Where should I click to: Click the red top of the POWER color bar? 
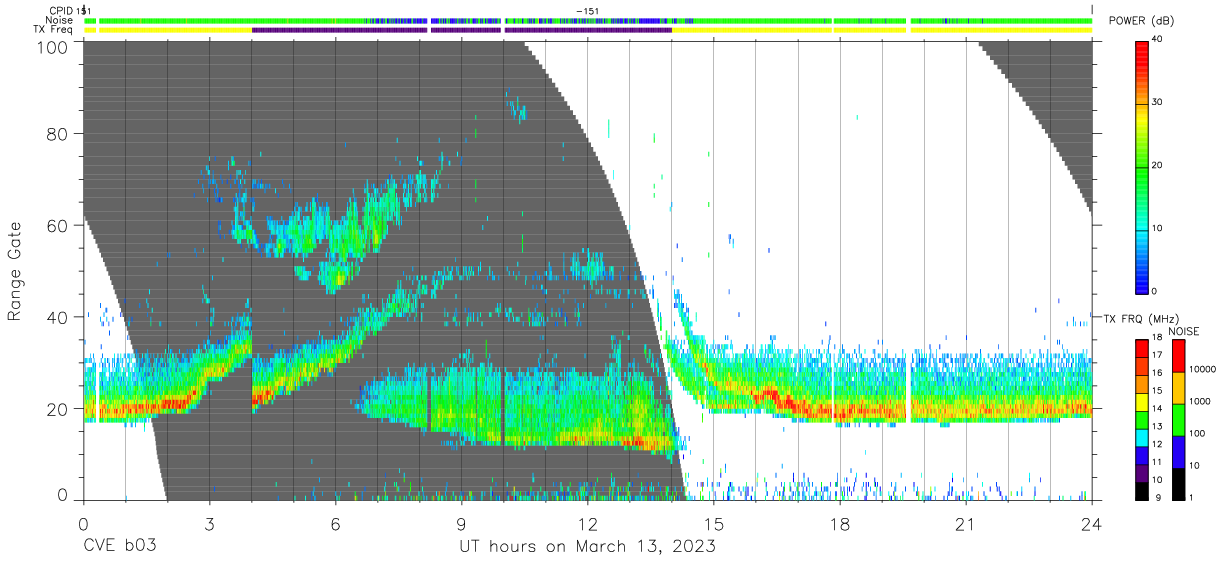[x=1143, y=50]
